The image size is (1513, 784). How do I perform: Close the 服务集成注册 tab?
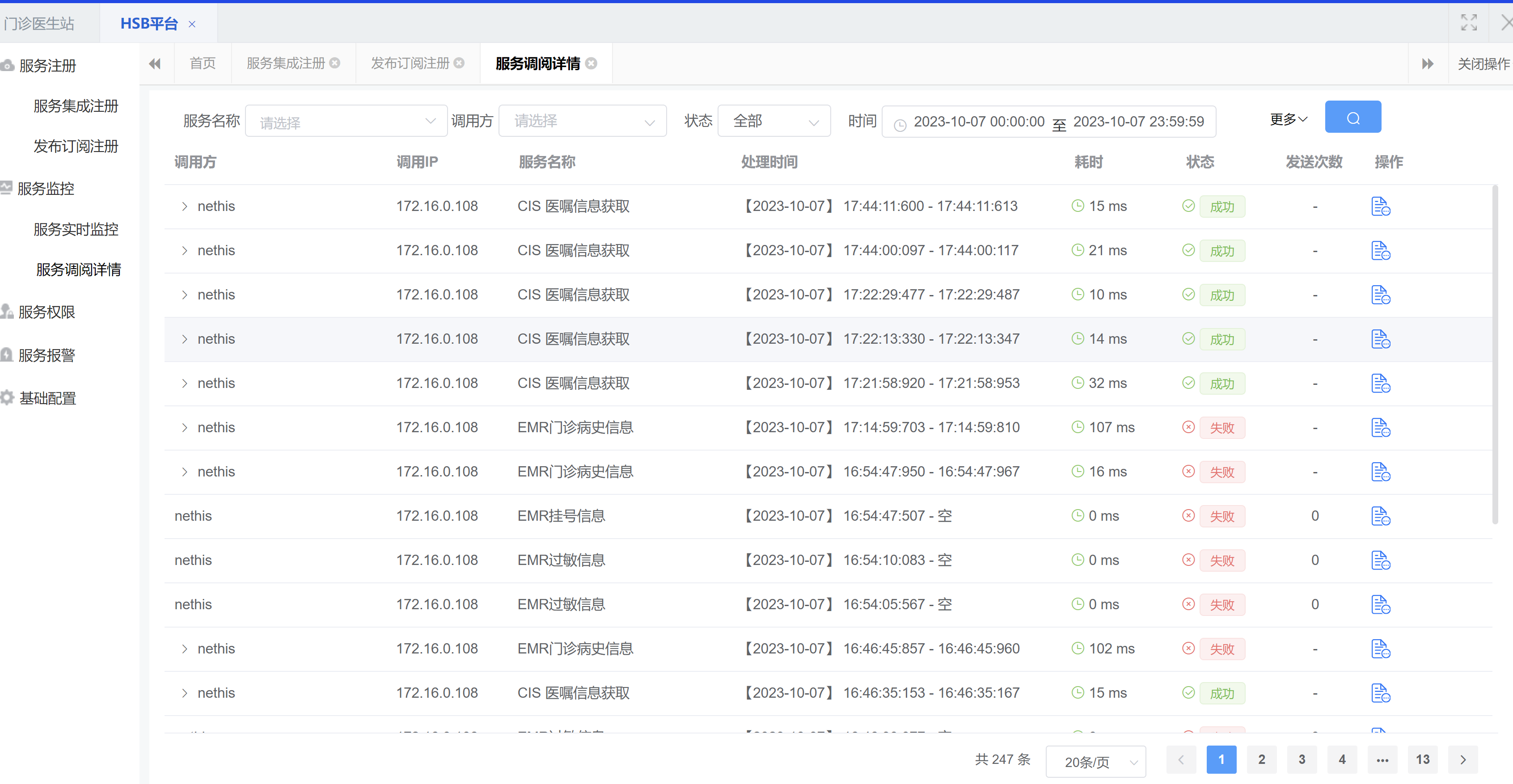[x=335, y=63]
